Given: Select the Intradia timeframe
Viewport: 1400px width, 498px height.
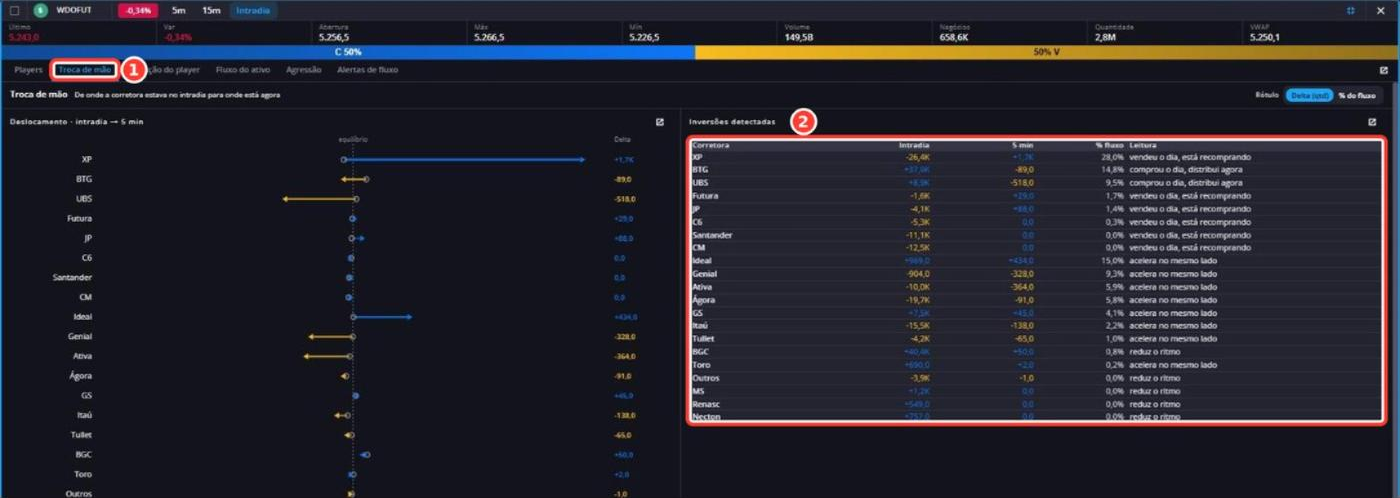Looking at the screenshot, I should [x=254, y=10].
